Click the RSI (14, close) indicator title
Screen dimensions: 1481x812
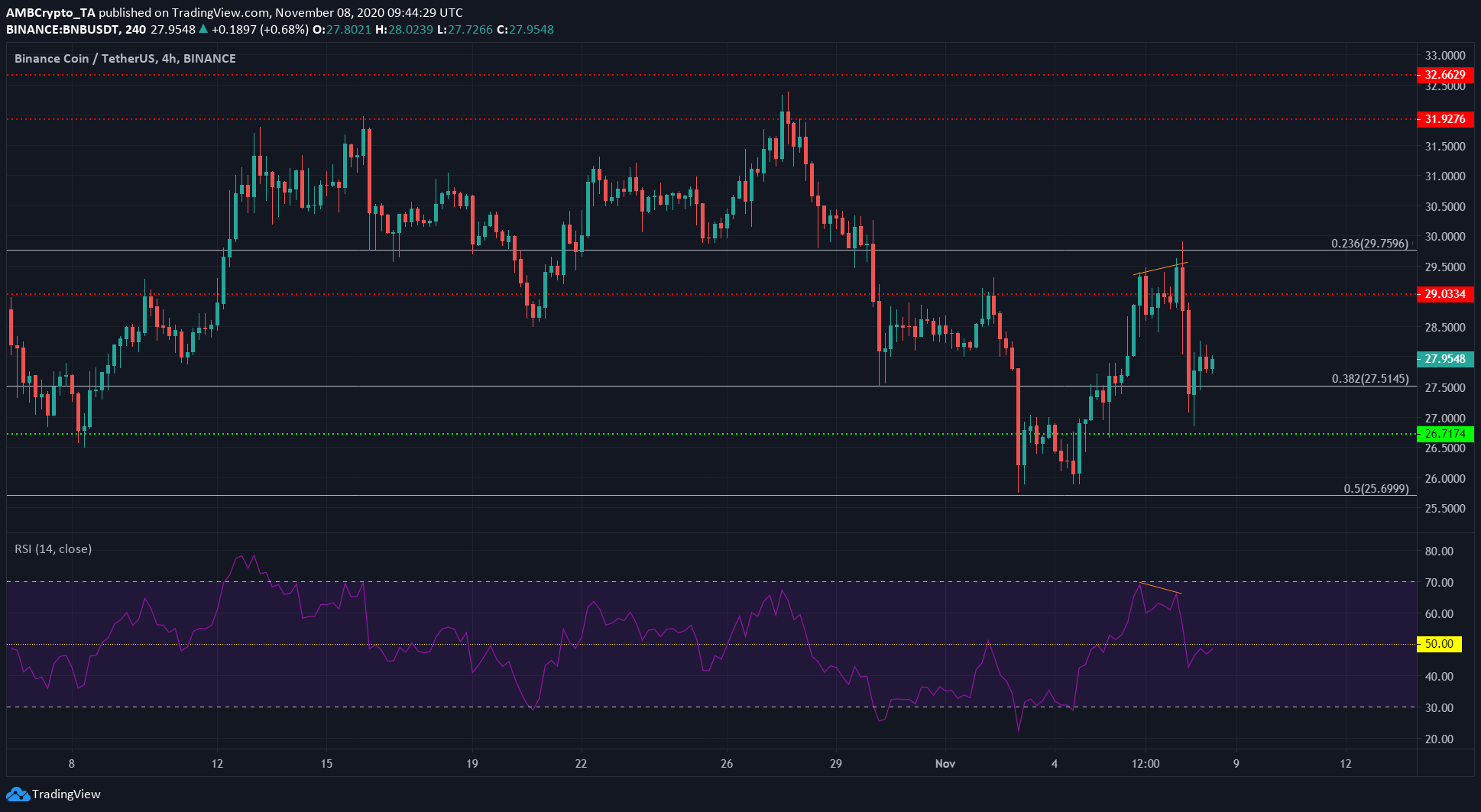pos(53,549)
